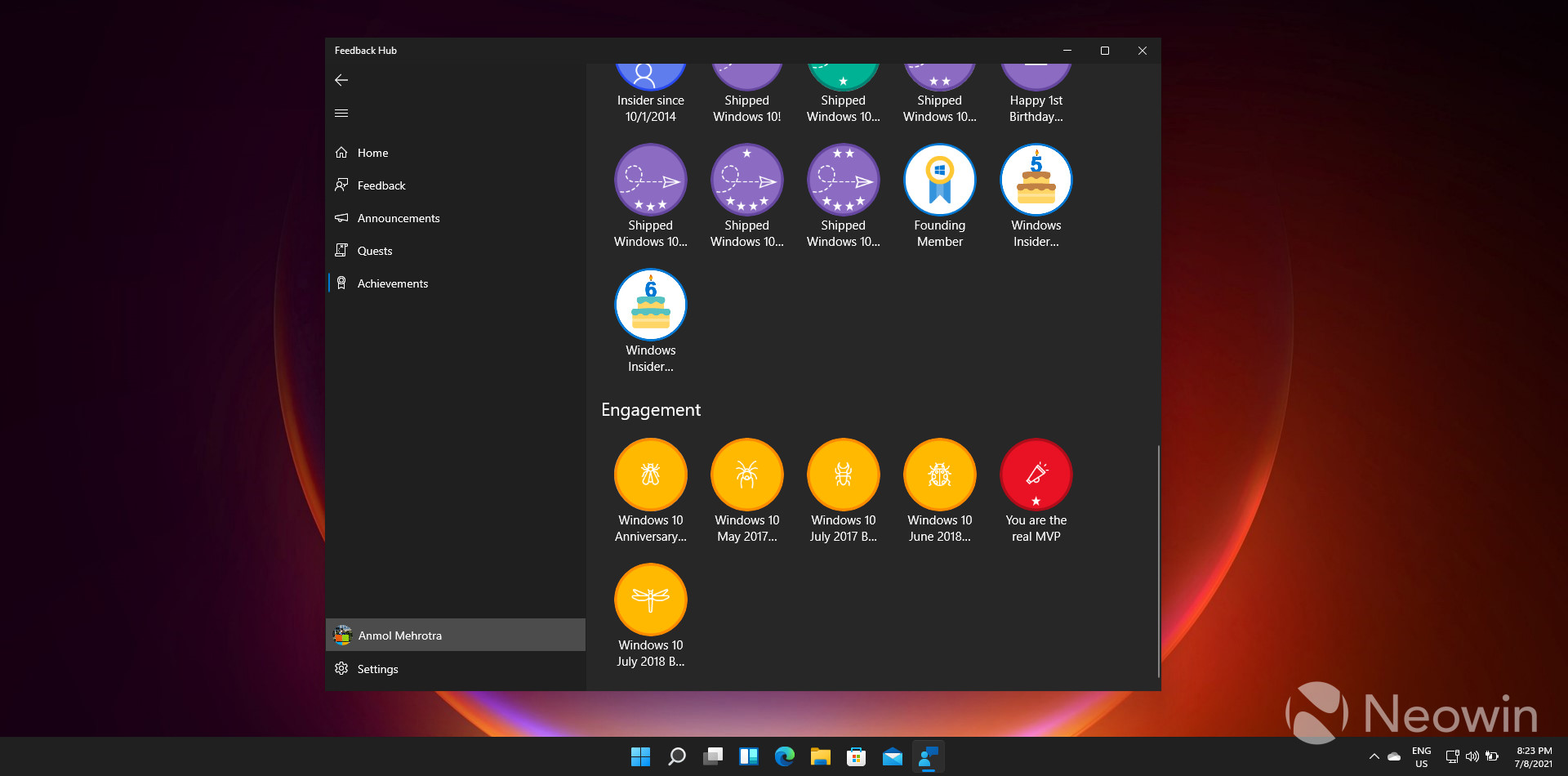Open the network tray icon
Screen dimensions: 1568x776
1453,757
